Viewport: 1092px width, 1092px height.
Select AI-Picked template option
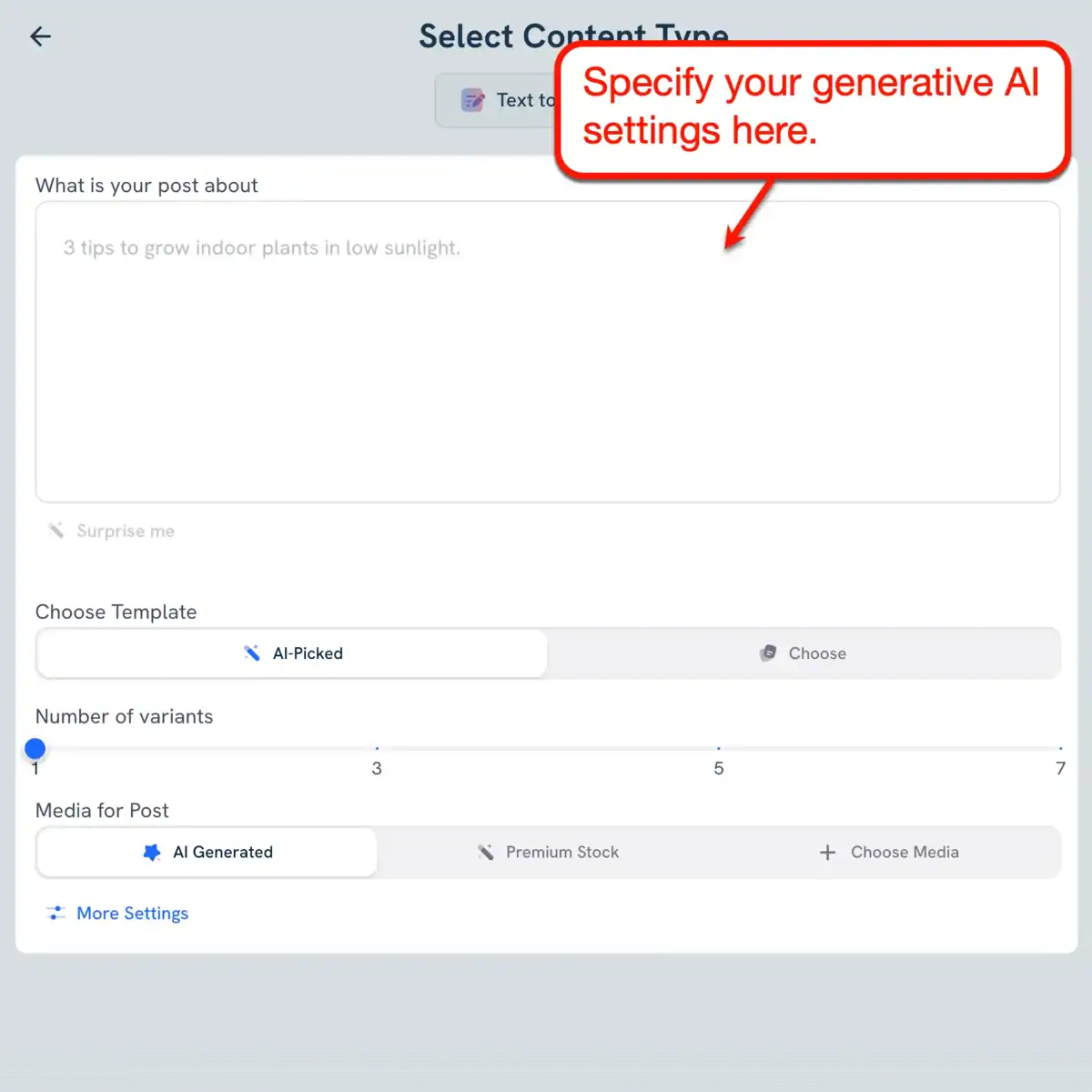291,652
